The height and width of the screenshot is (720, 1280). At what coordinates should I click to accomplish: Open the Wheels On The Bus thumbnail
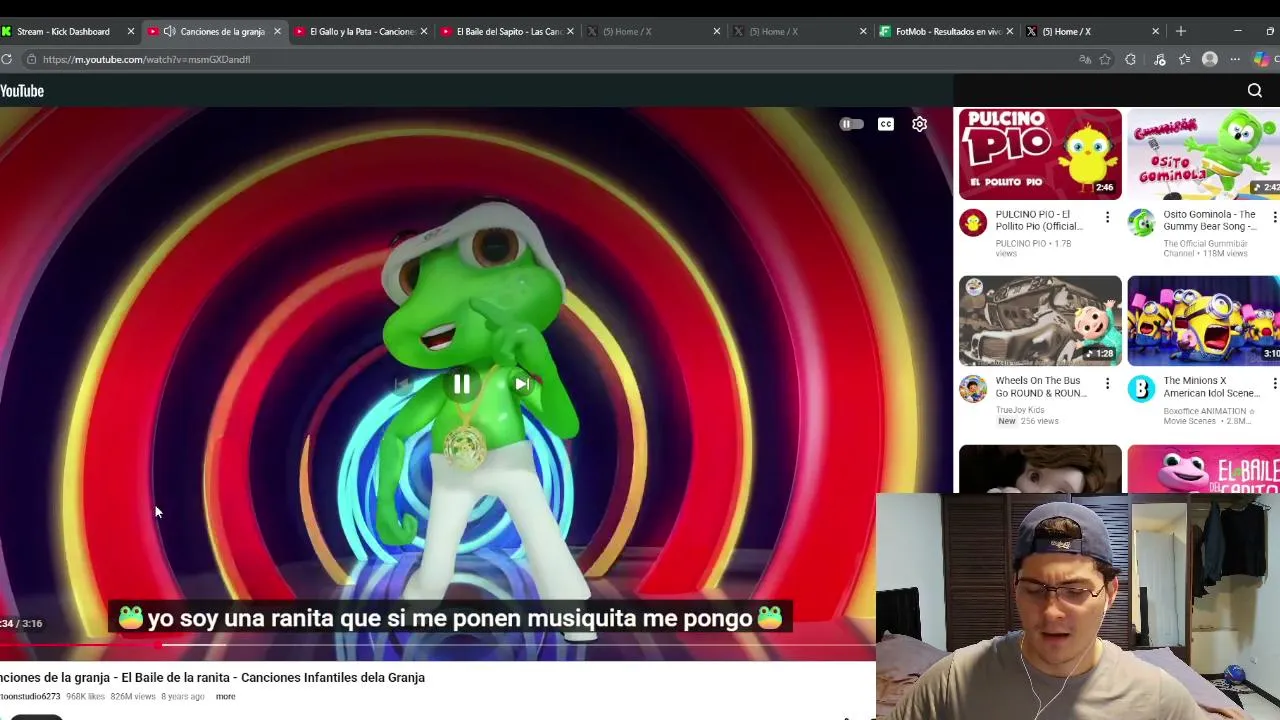click(x=1040, y=321)
